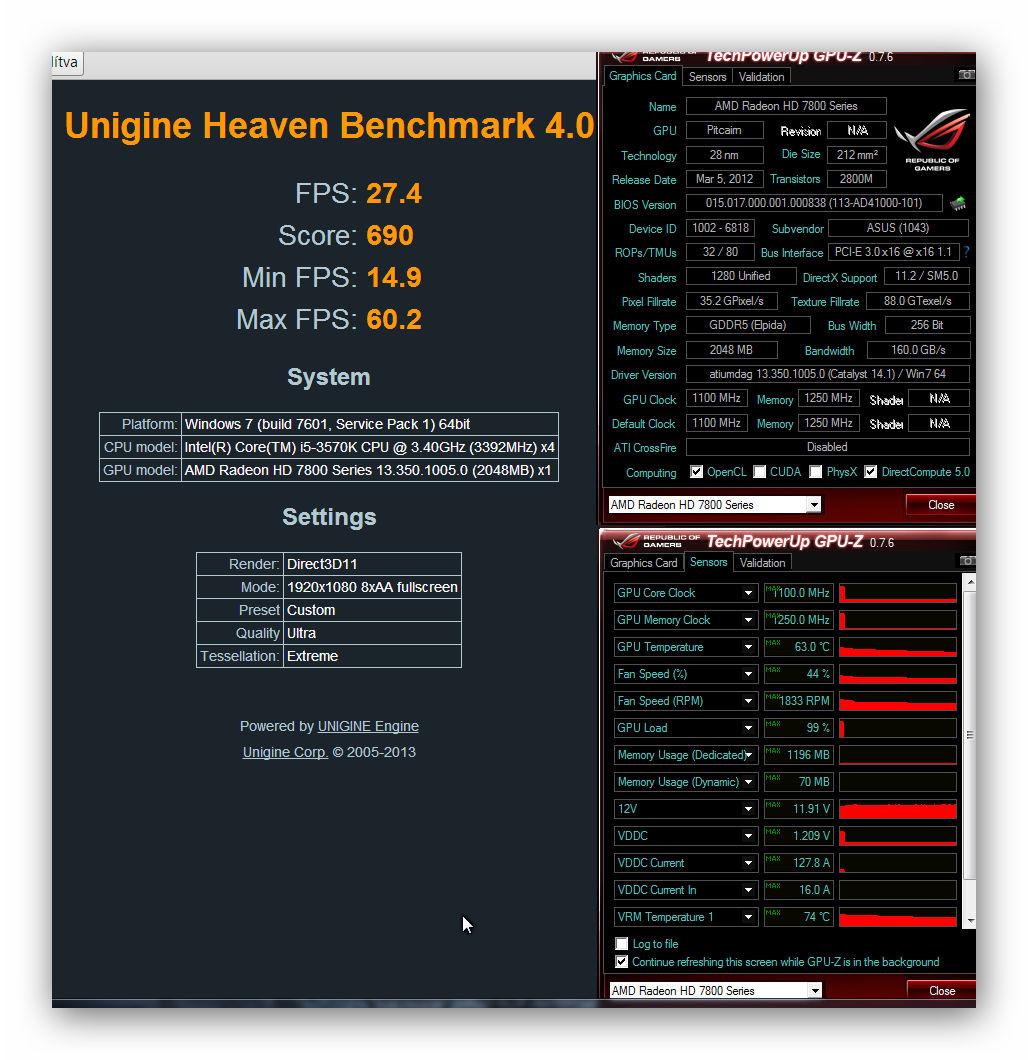Click the Score value '690'
1028x1060 pixels.
point(390,235)
